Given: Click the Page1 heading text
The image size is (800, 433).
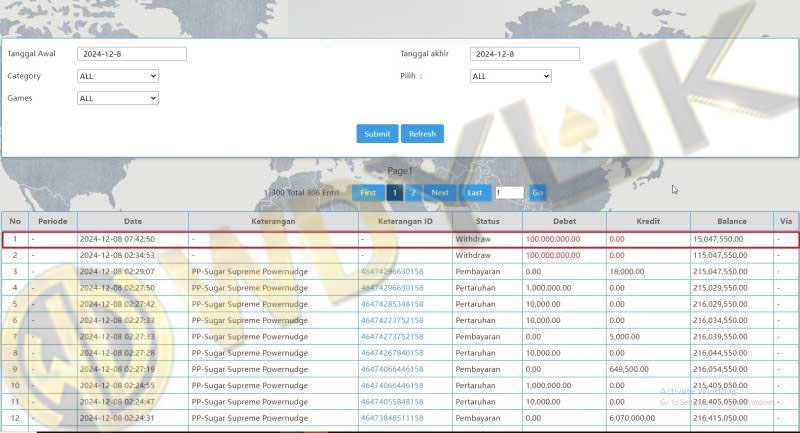Looking at the screenshot, I should 399,171.
